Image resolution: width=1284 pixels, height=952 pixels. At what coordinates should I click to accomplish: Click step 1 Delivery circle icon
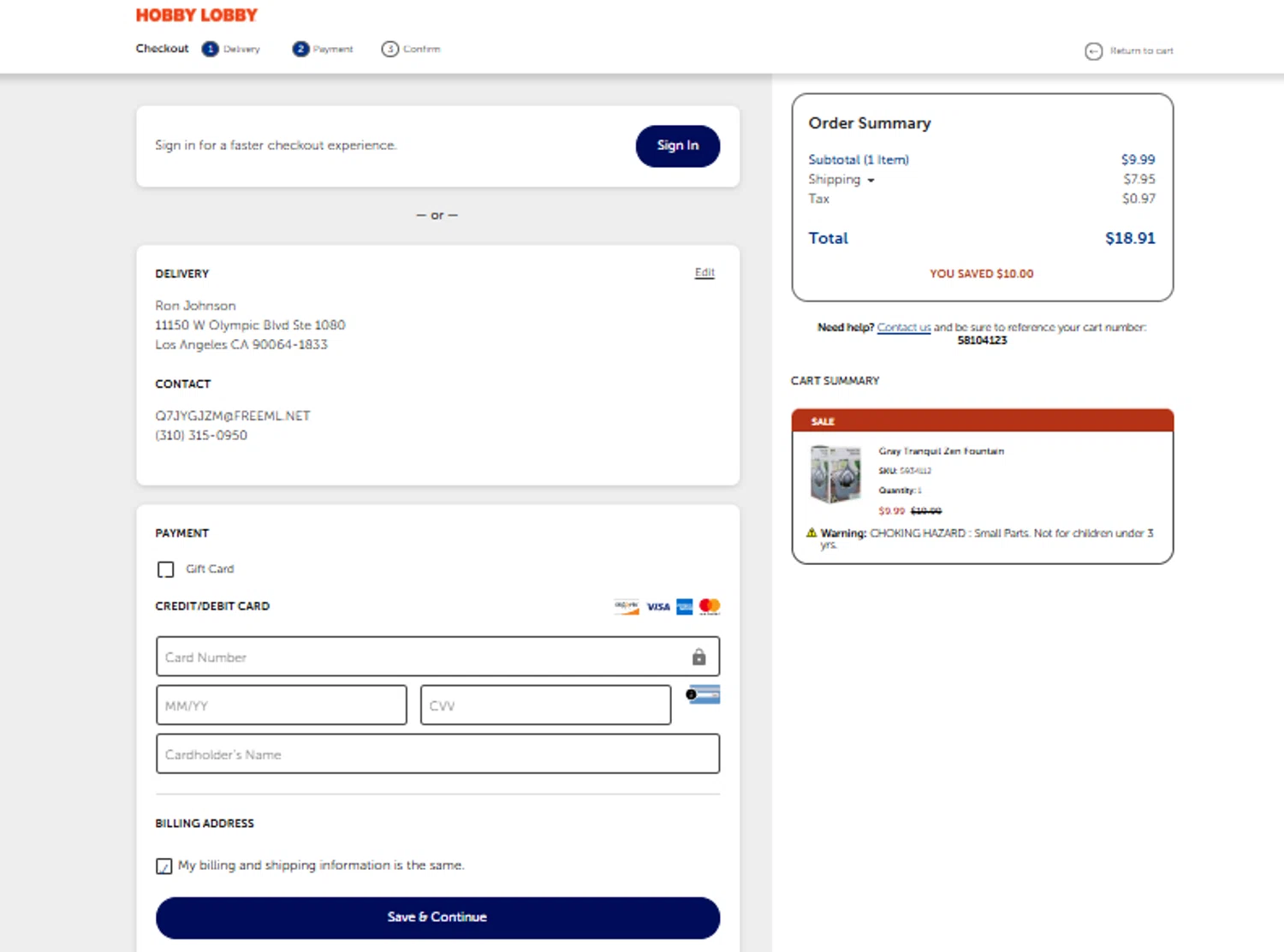[x=210, y=49]
